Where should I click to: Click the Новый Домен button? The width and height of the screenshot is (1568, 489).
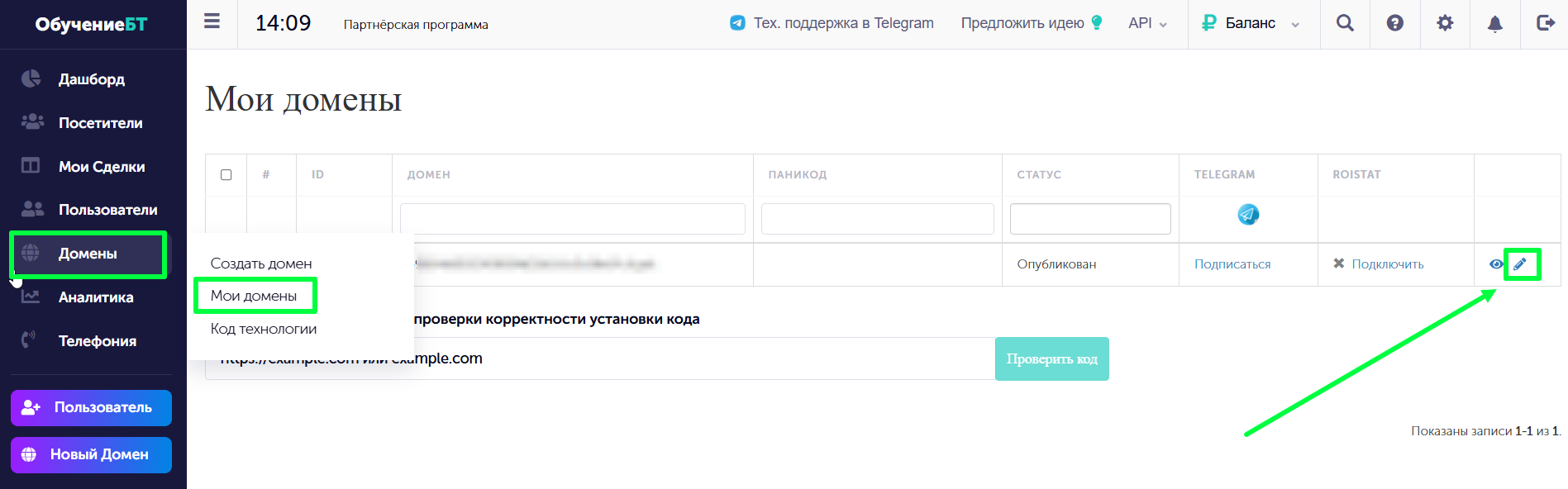(91, 455)
